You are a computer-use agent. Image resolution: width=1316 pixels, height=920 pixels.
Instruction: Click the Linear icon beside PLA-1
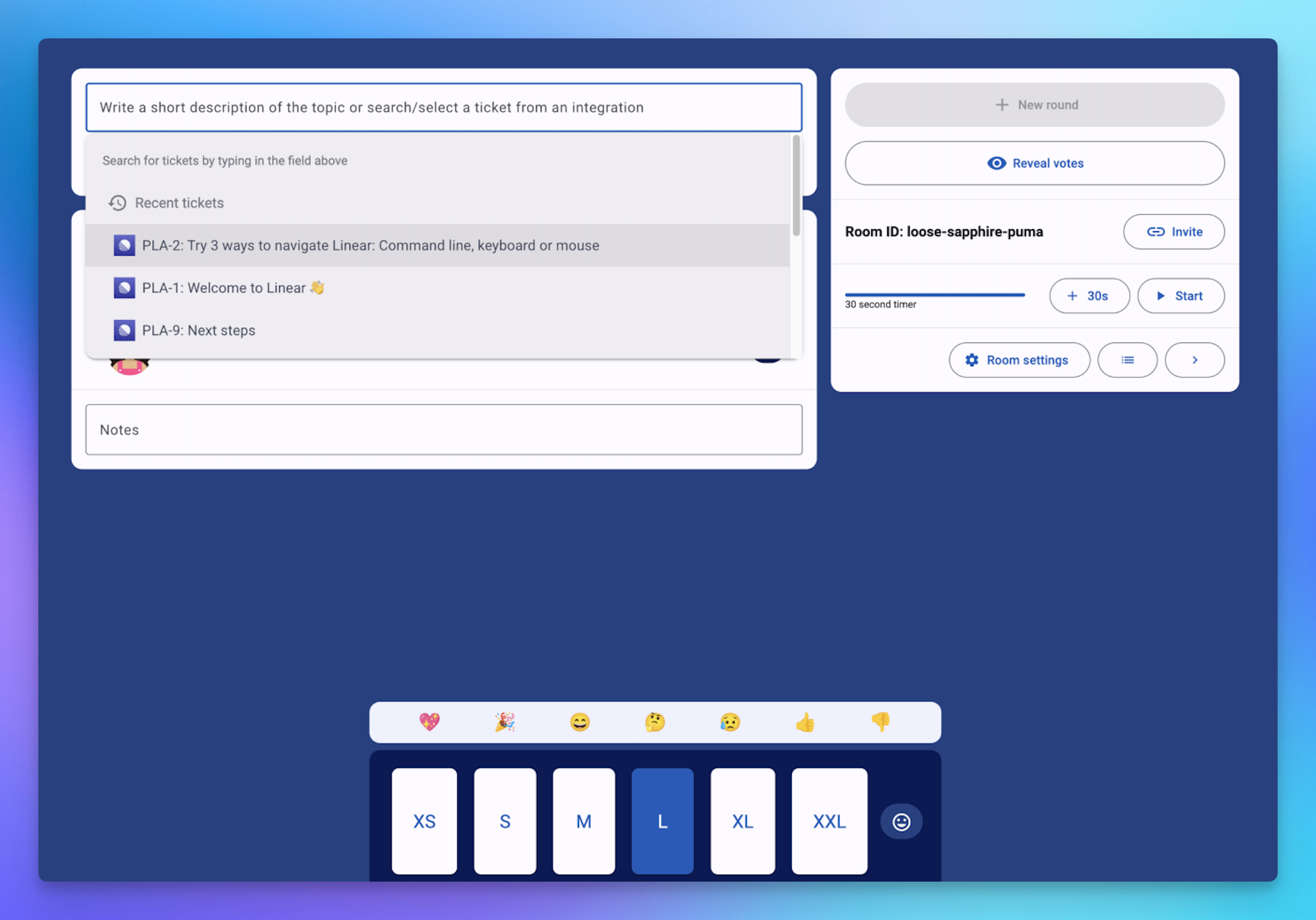(124, 288)
